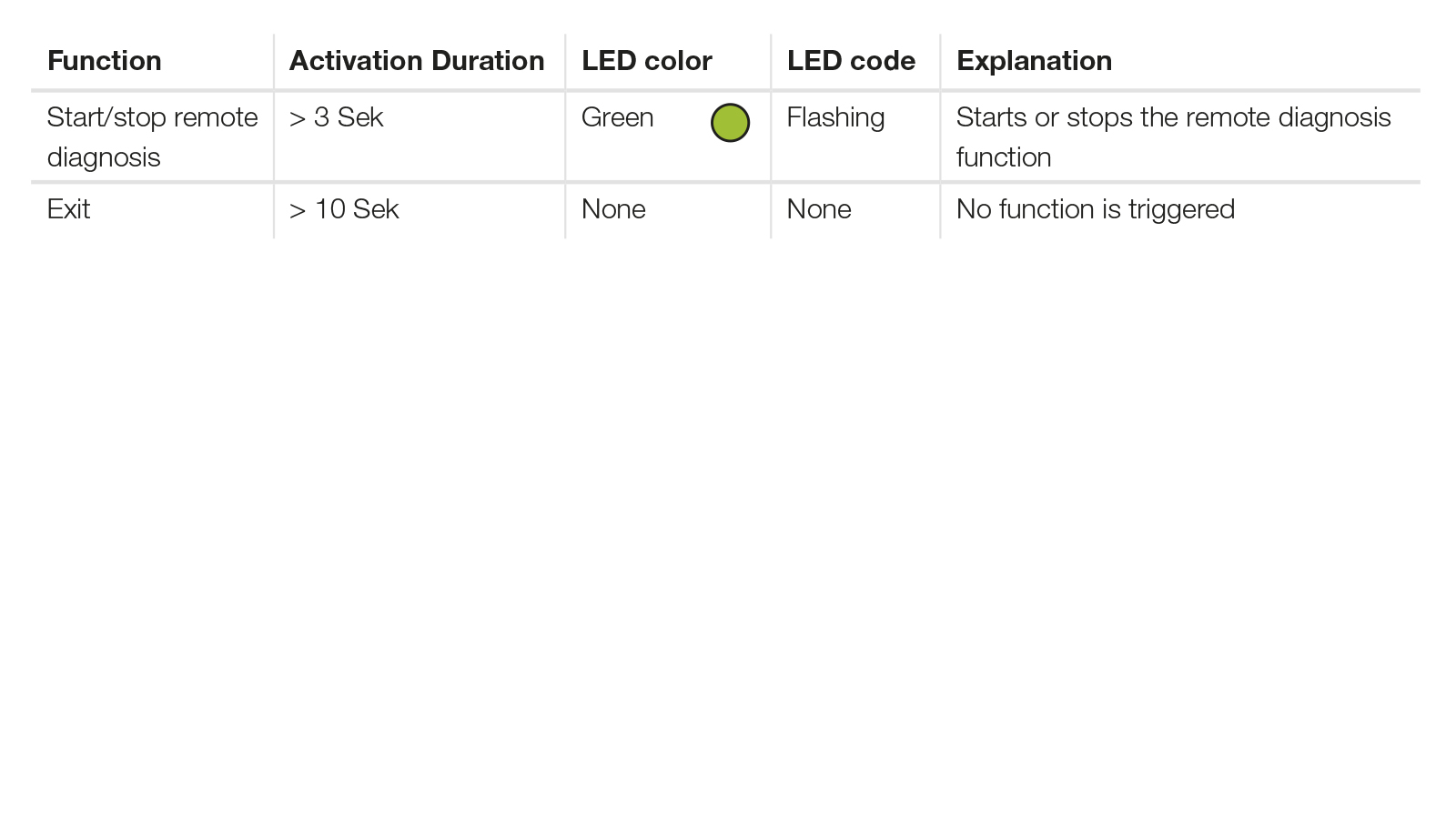Select None in the LED code column
This screenshot has width=1456, height=819.
pyautogui.click(x=819, y=209)
